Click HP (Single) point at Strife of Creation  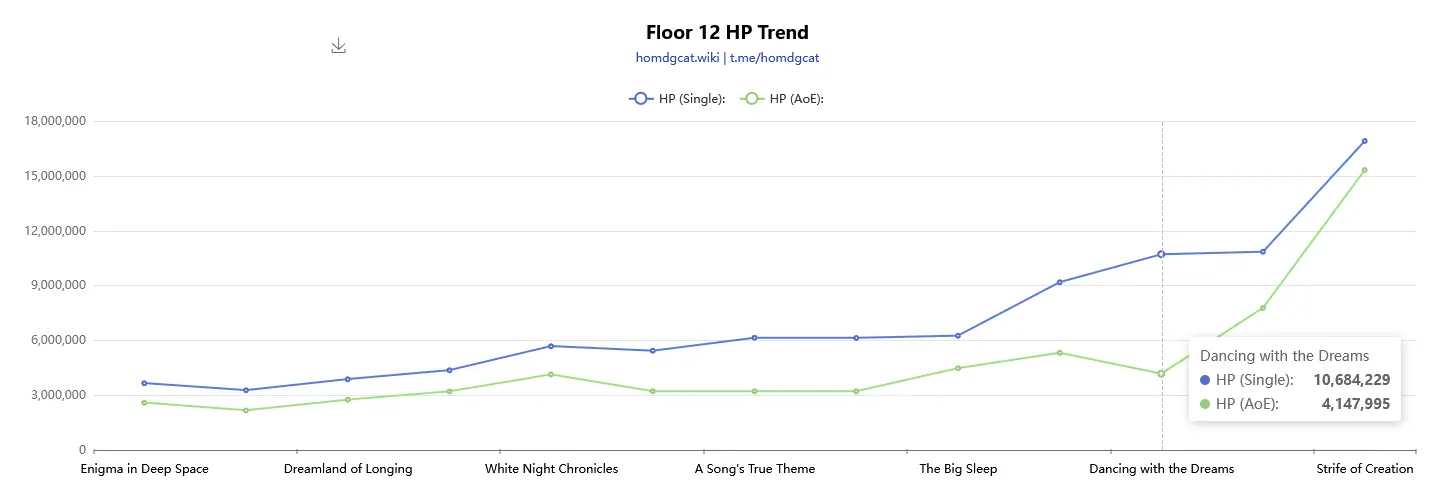click(x=1364, y=141)
